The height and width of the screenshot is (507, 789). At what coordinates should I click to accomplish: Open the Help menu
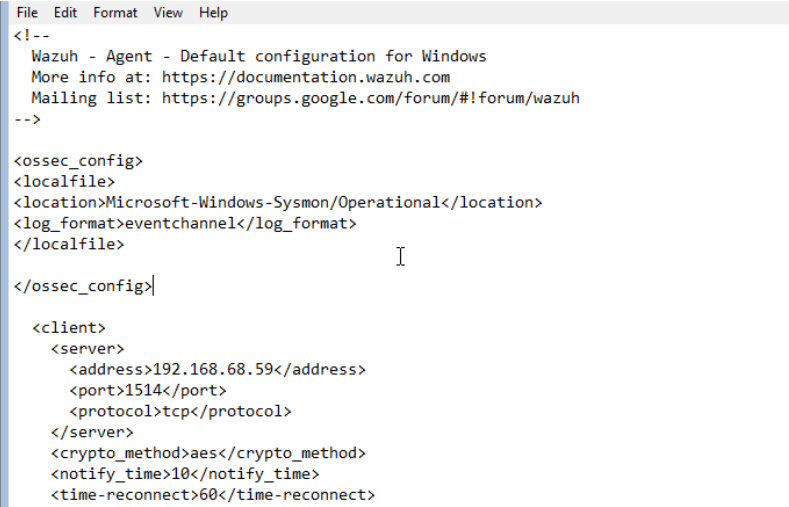tap(213, 13)
